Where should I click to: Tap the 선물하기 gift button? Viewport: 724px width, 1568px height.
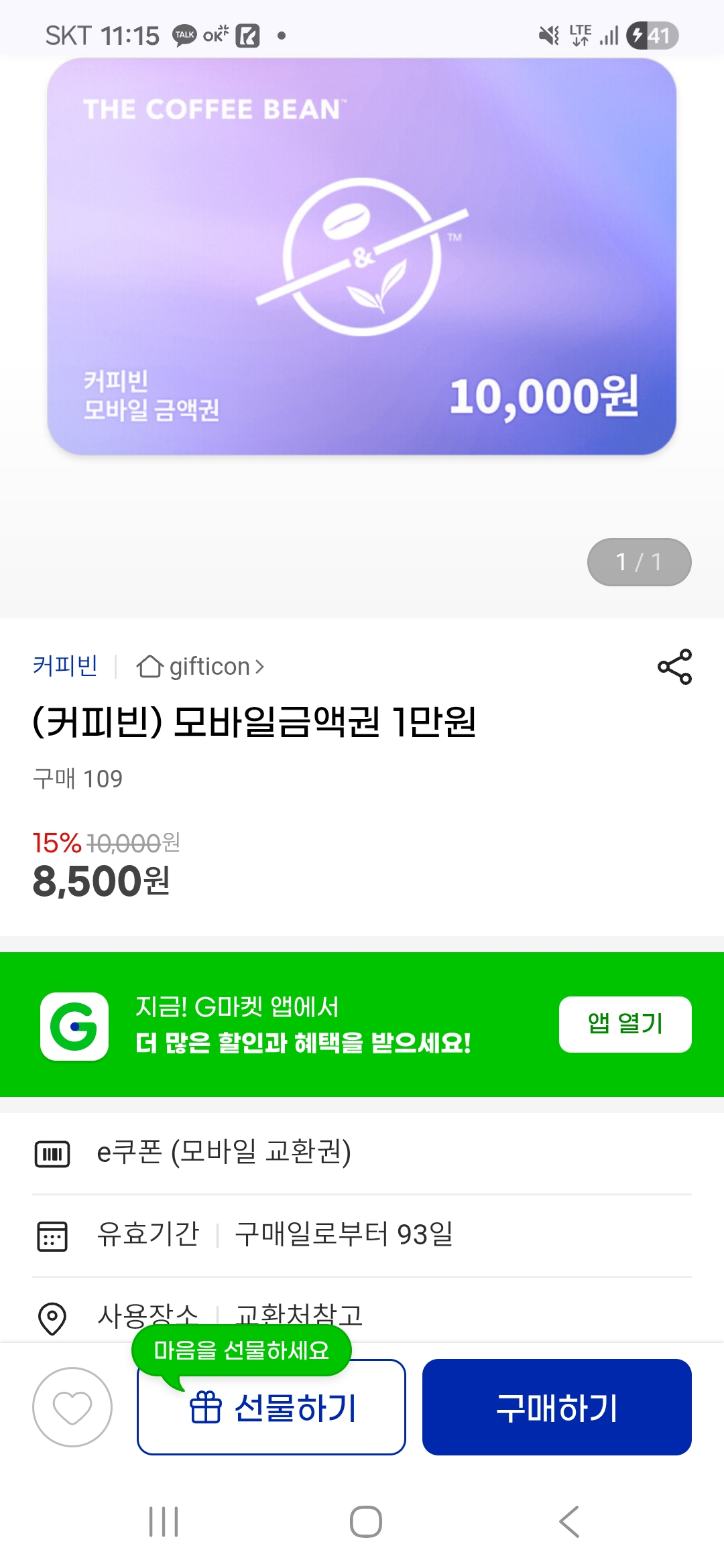(x=271, y=1408)
